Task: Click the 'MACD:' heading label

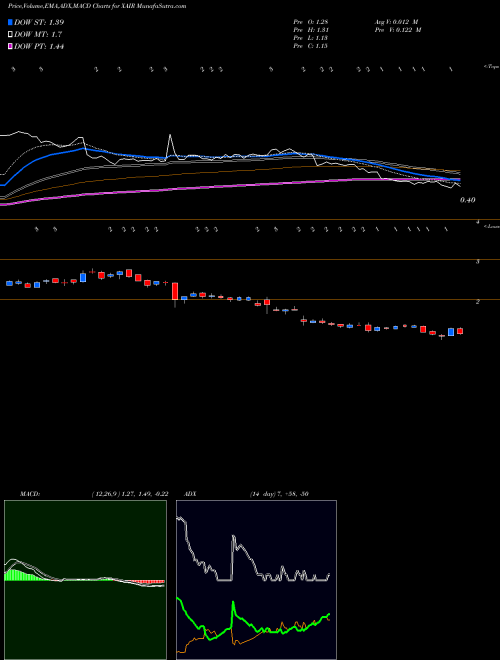Action: 30,494
